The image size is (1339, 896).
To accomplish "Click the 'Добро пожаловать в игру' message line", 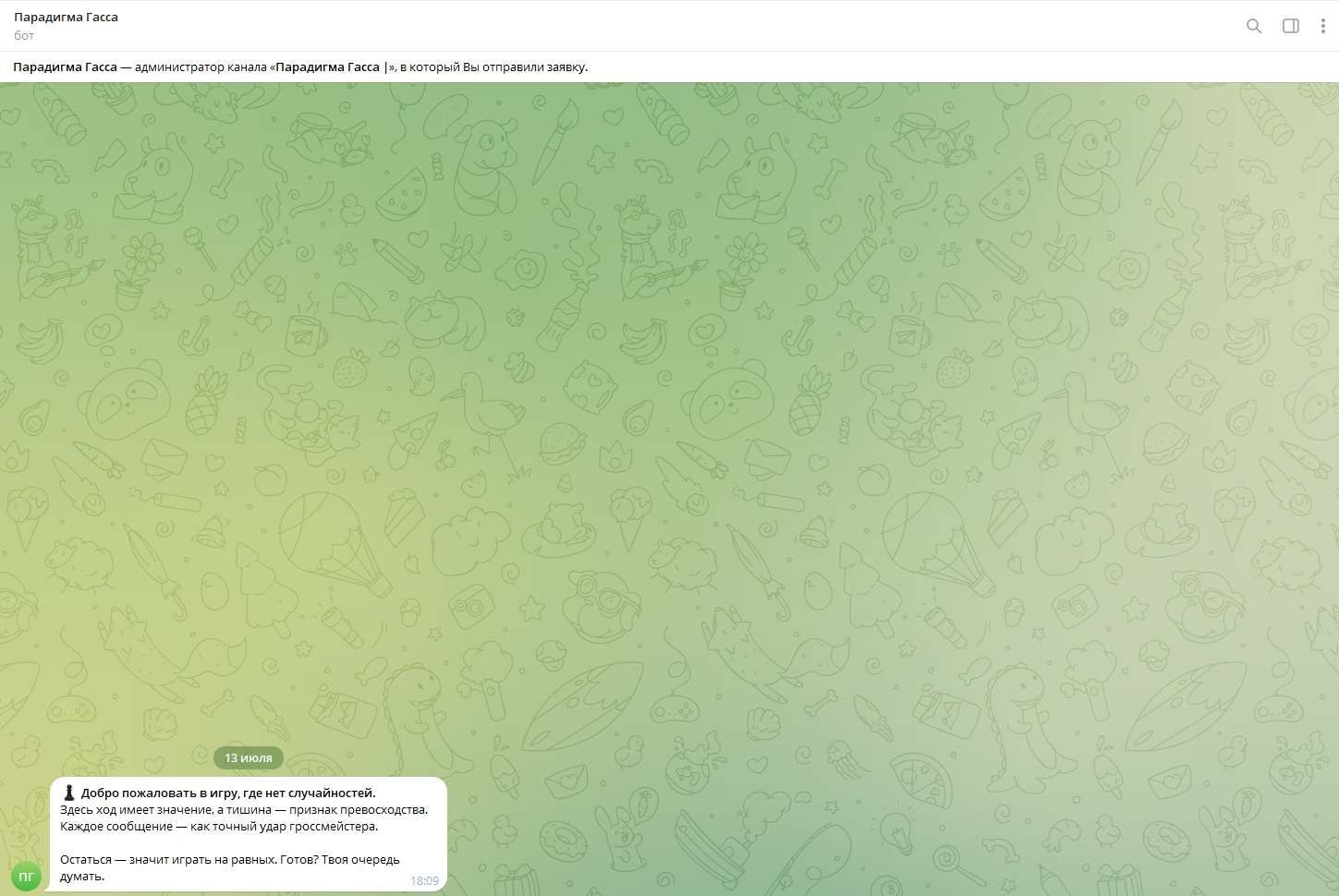I will 228,793.
